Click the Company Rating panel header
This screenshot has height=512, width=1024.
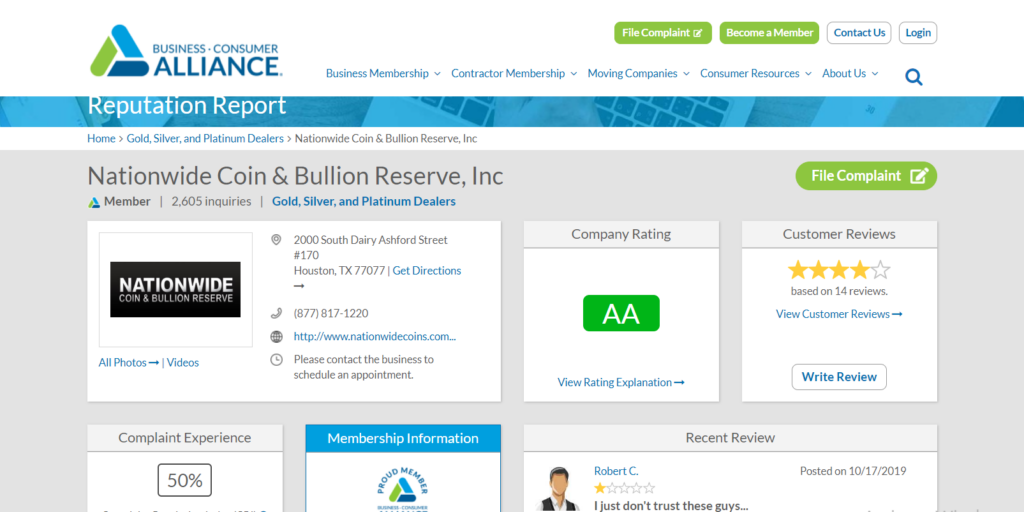pos(621,234)
